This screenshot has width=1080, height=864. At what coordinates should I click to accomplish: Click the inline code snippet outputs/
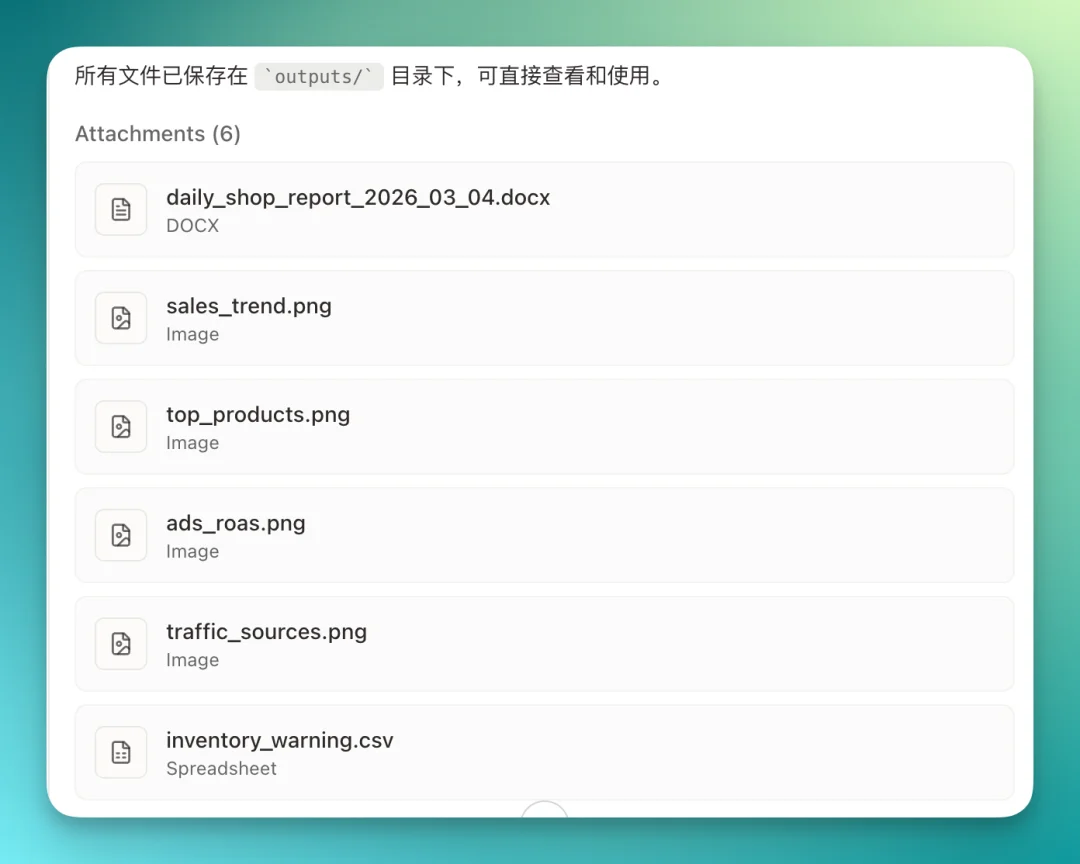pos(319,76)
